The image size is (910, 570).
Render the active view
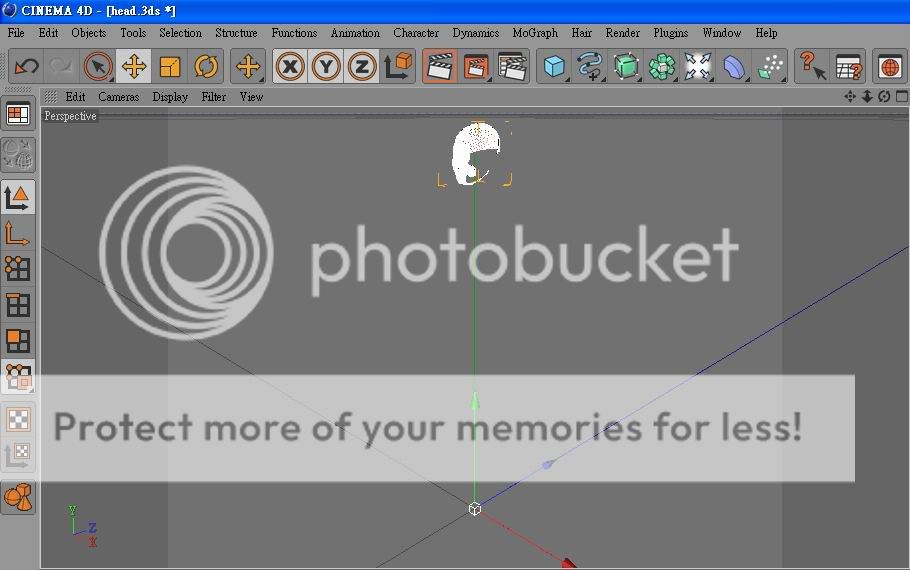439,67
